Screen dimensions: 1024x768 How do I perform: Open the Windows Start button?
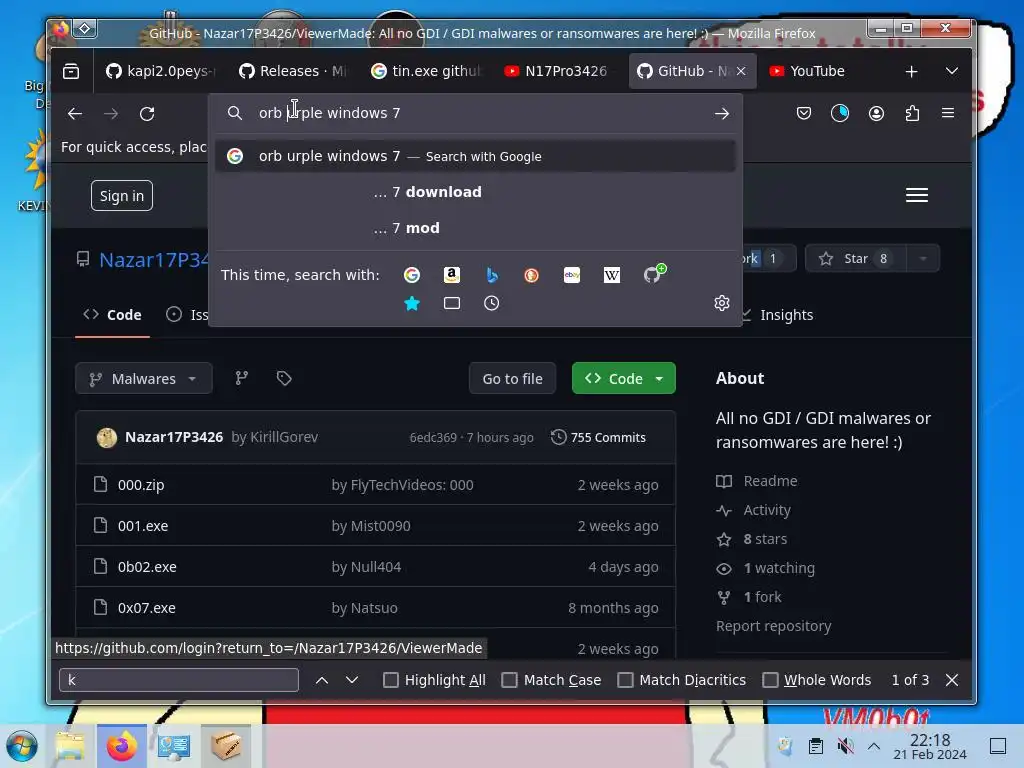pyautogui.click(x=22, y=746)
